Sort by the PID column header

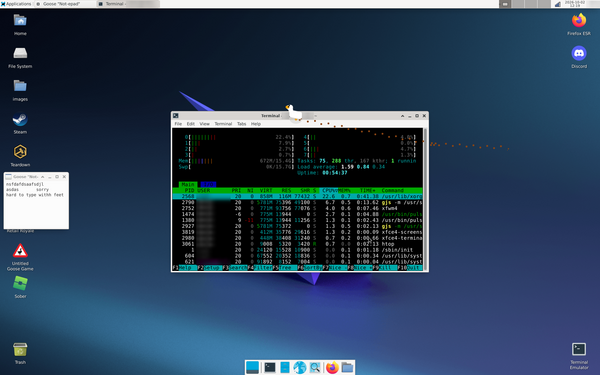189,190
